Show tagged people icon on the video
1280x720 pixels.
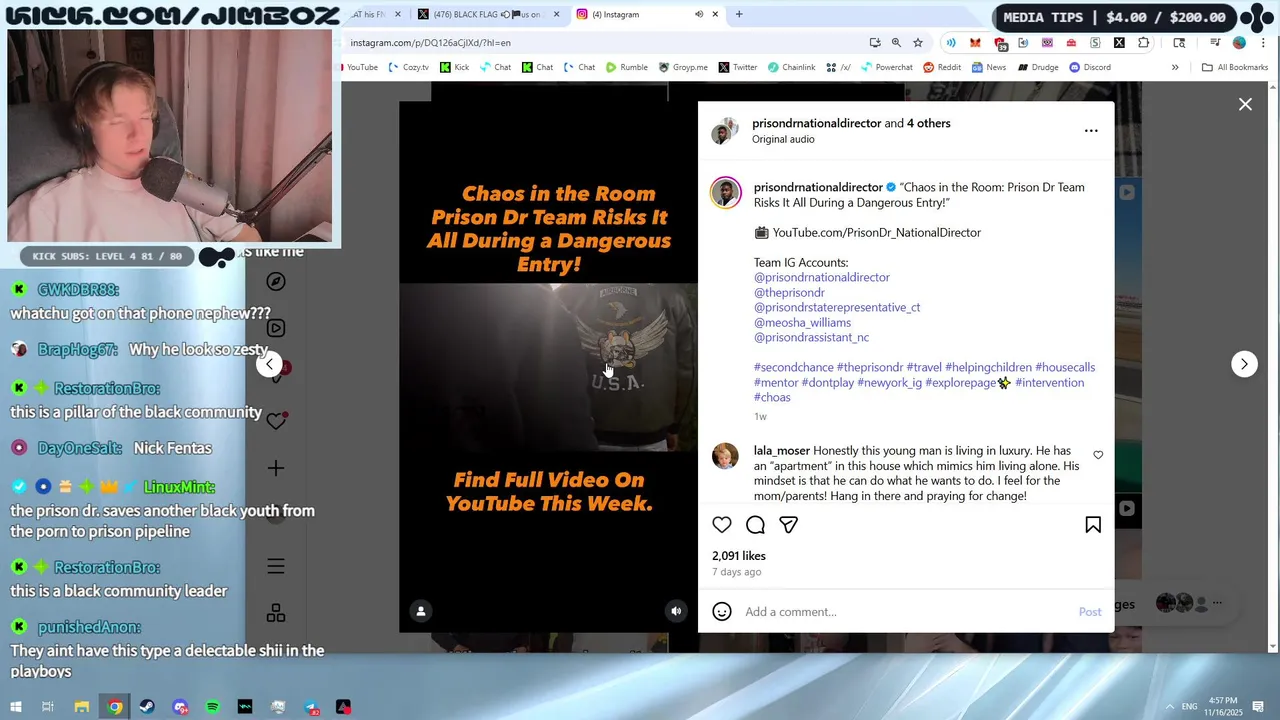point(421,611)
